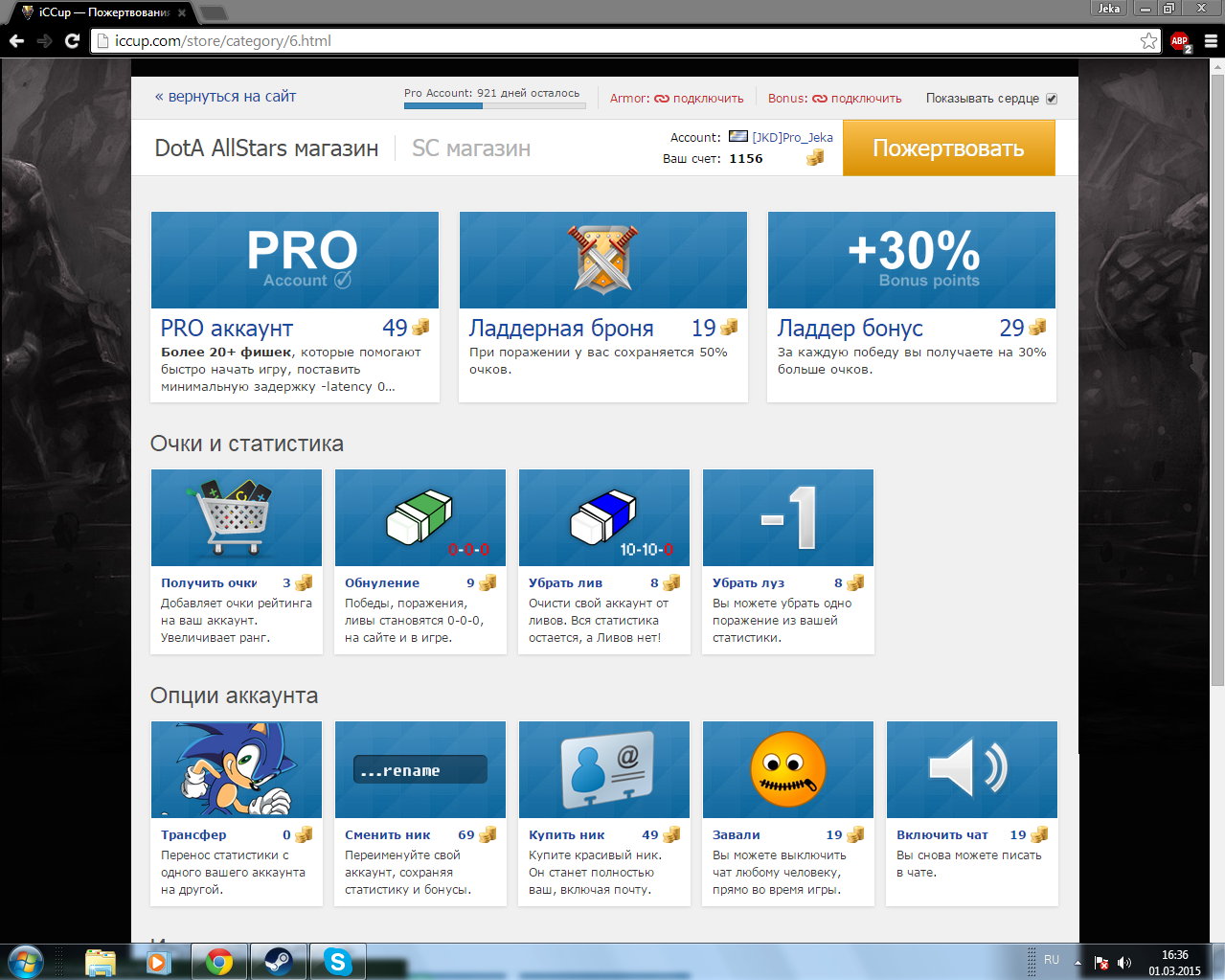This screenshot has height=980, width=1225.
Task: Click the contact card buy nick icon
Action: click(x=604, y=769)
